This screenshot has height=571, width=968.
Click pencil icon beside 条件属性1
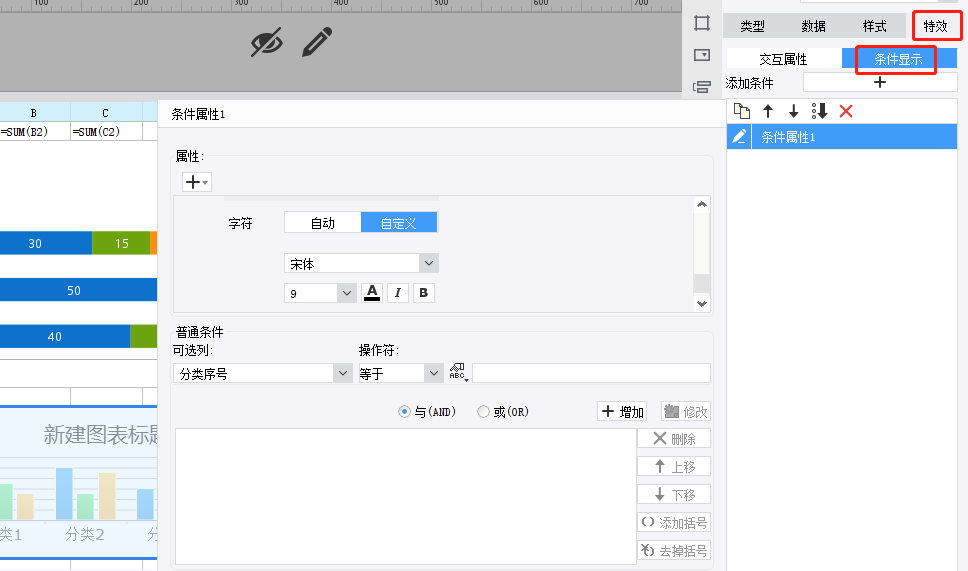click(739, 136)
